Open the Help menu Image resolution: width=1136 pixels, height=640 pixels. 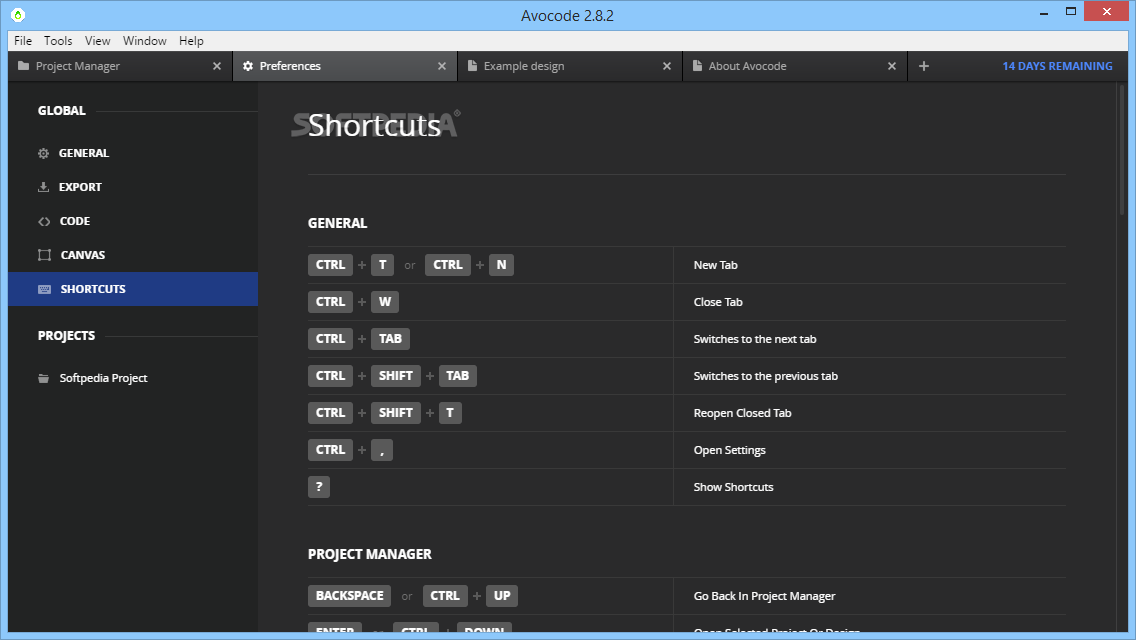191,41
